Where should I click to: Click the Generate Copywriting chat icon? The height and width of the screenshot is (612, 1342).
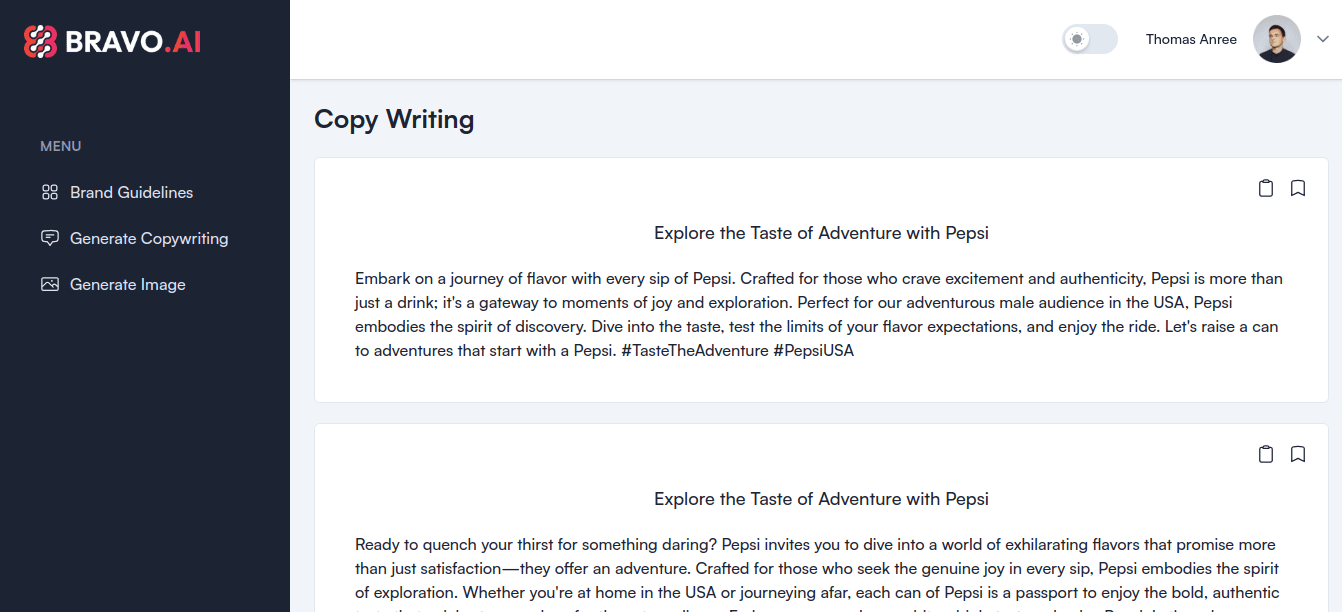click(x=50, y=238)
